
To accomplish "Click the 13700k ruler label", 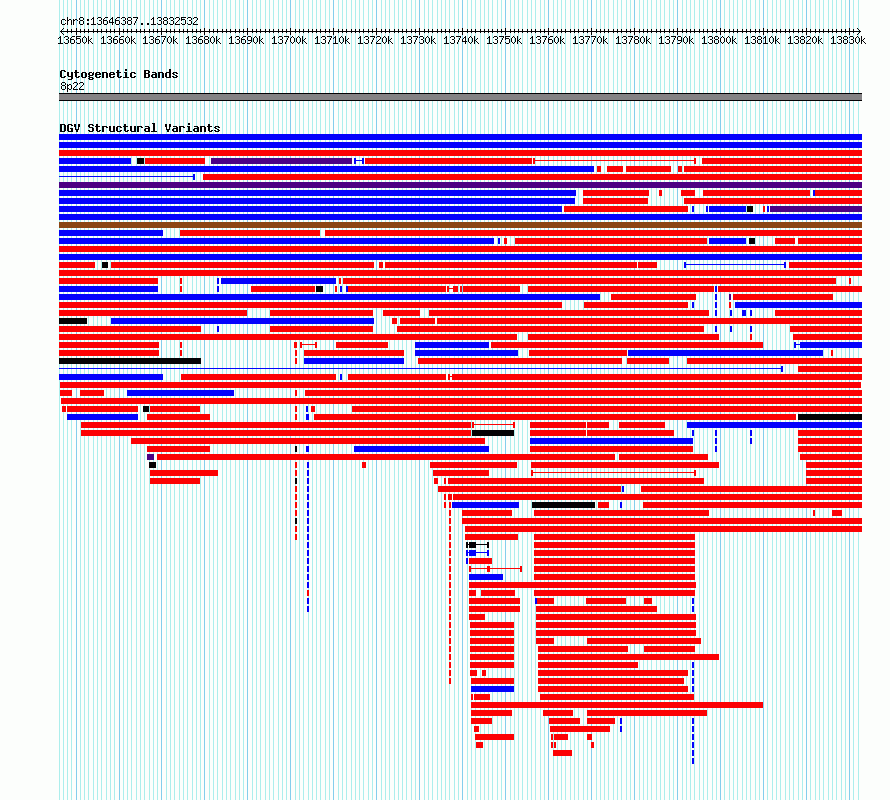I will [289, 40].
